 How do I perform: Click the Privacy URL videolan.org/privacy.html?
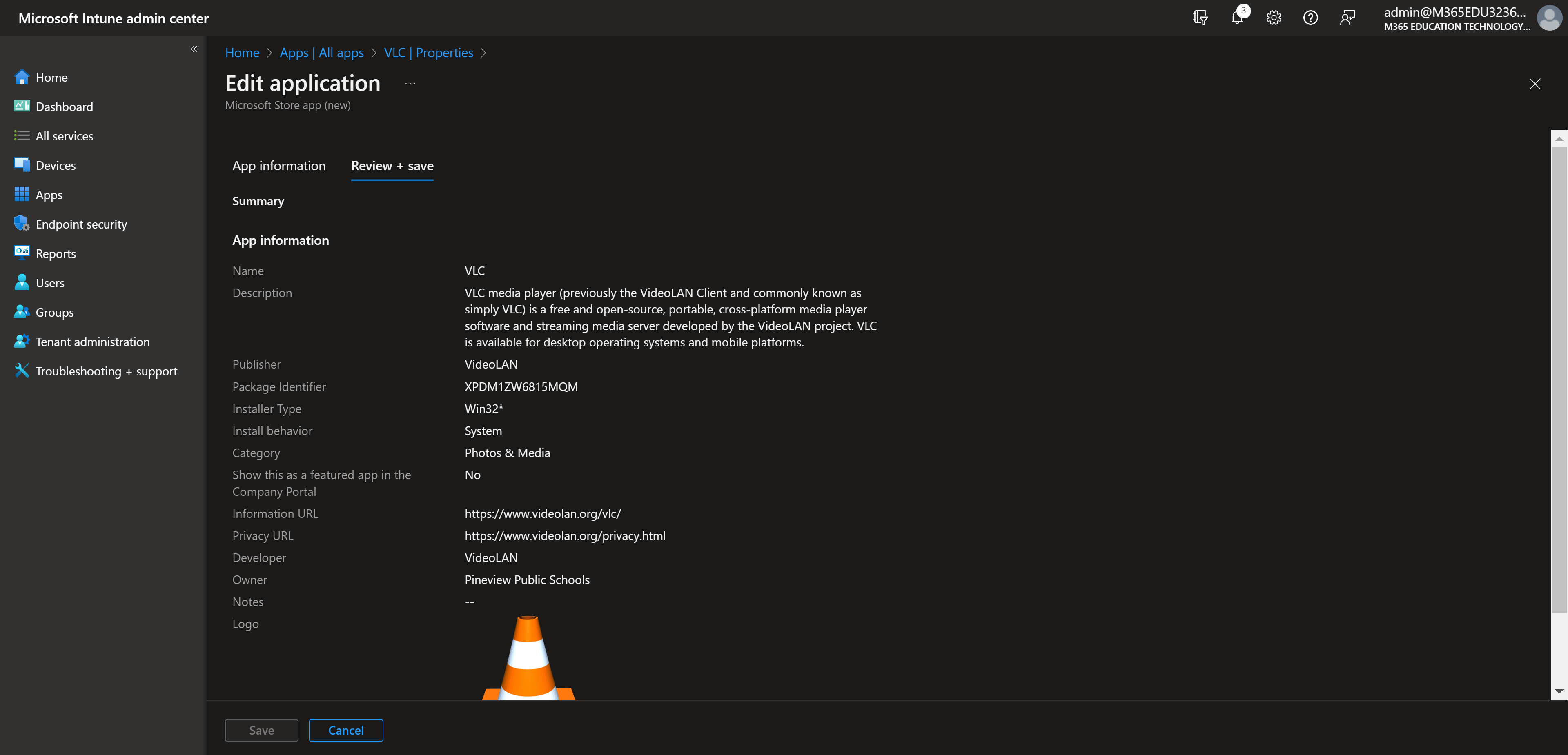click(565, 535)
